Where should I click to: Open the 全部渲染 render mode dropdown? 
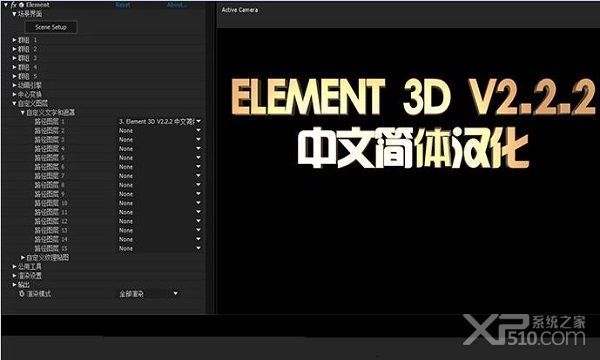[x=148, y=294]
